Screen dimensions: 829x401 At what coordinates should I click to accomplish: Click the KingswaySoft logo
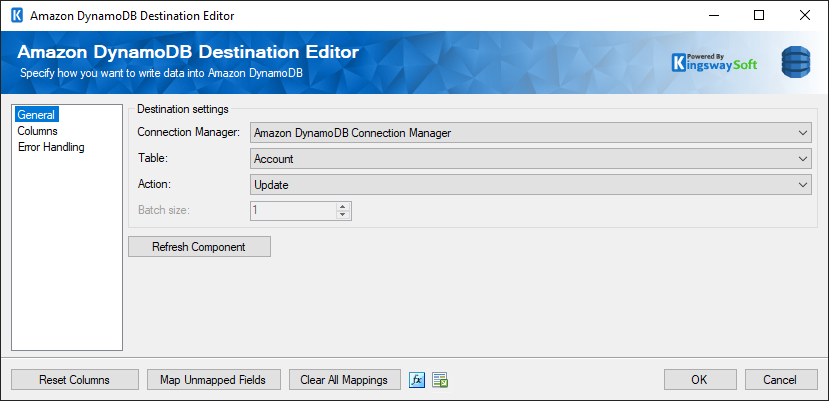[715, 62]
